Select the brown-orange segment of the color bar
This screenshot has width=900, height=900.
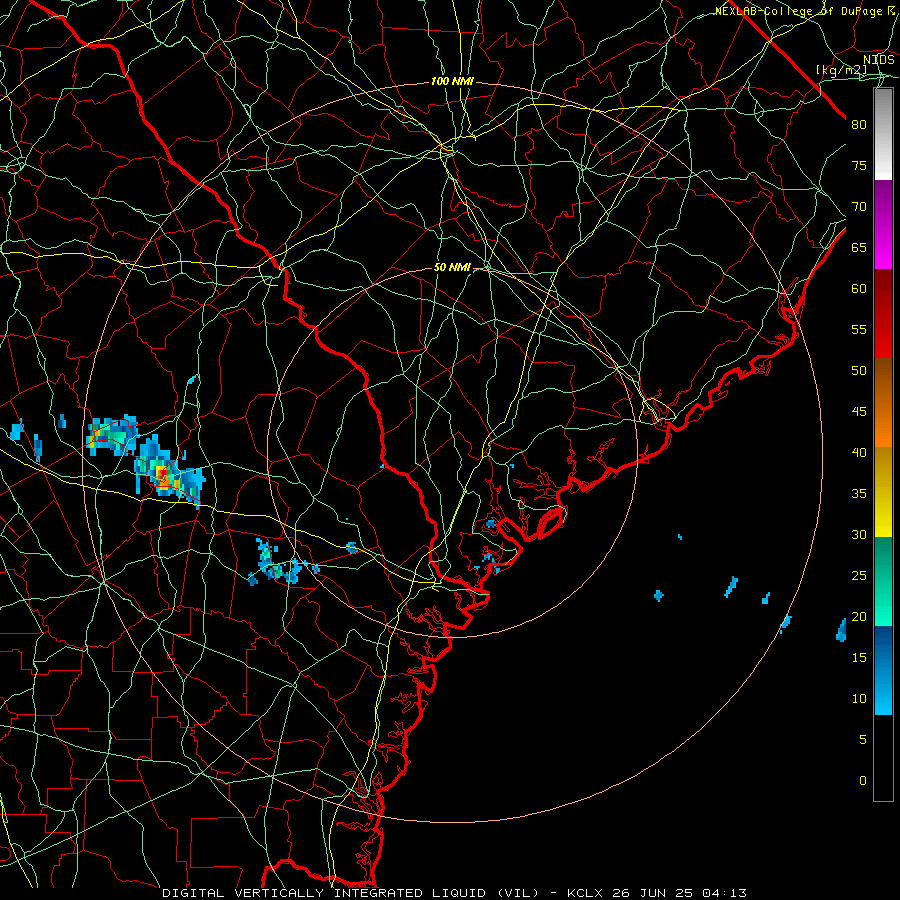[883, 402]
